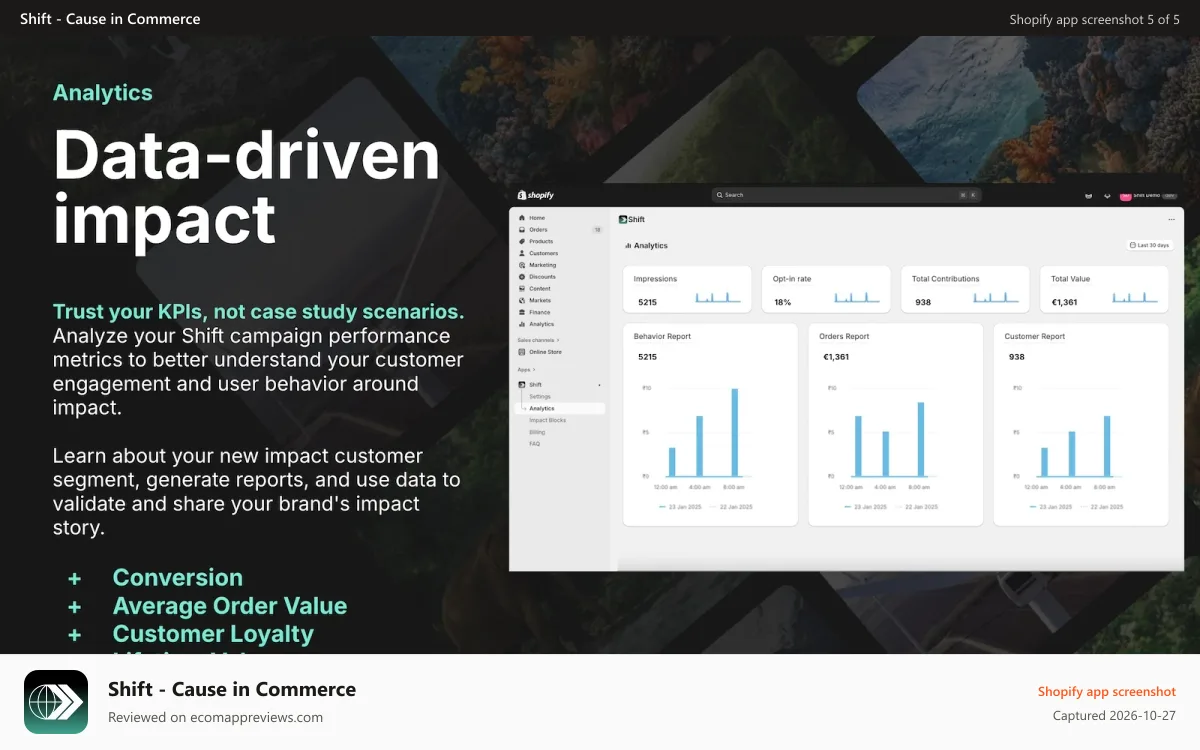Click the Customer Loyalty bullet item

point(213,633)
